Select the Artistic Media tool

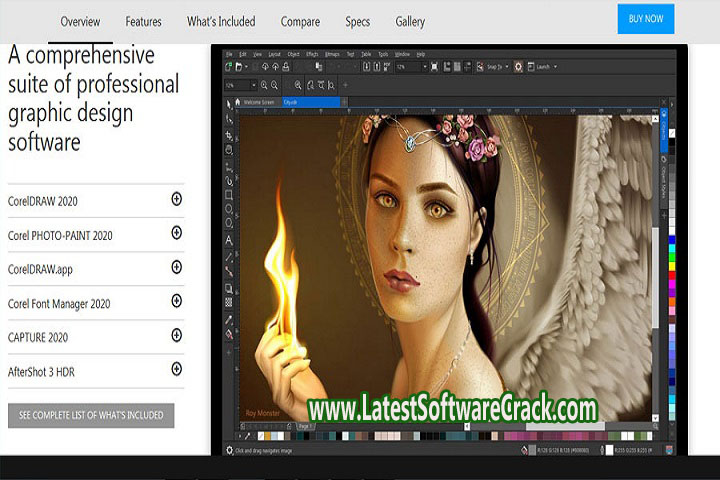[229, 181]
